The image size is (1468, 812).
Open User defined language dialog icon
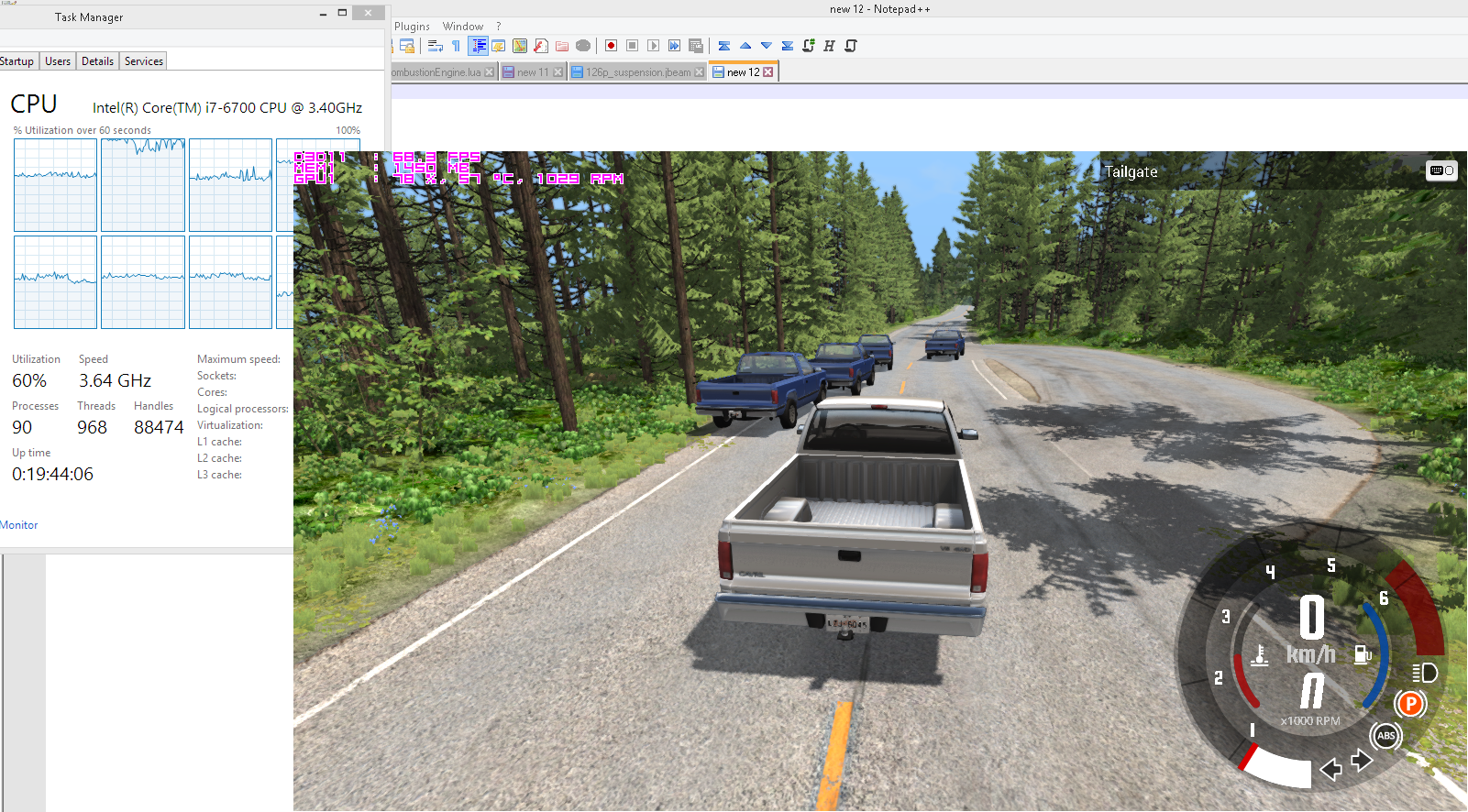click(499, 46)
